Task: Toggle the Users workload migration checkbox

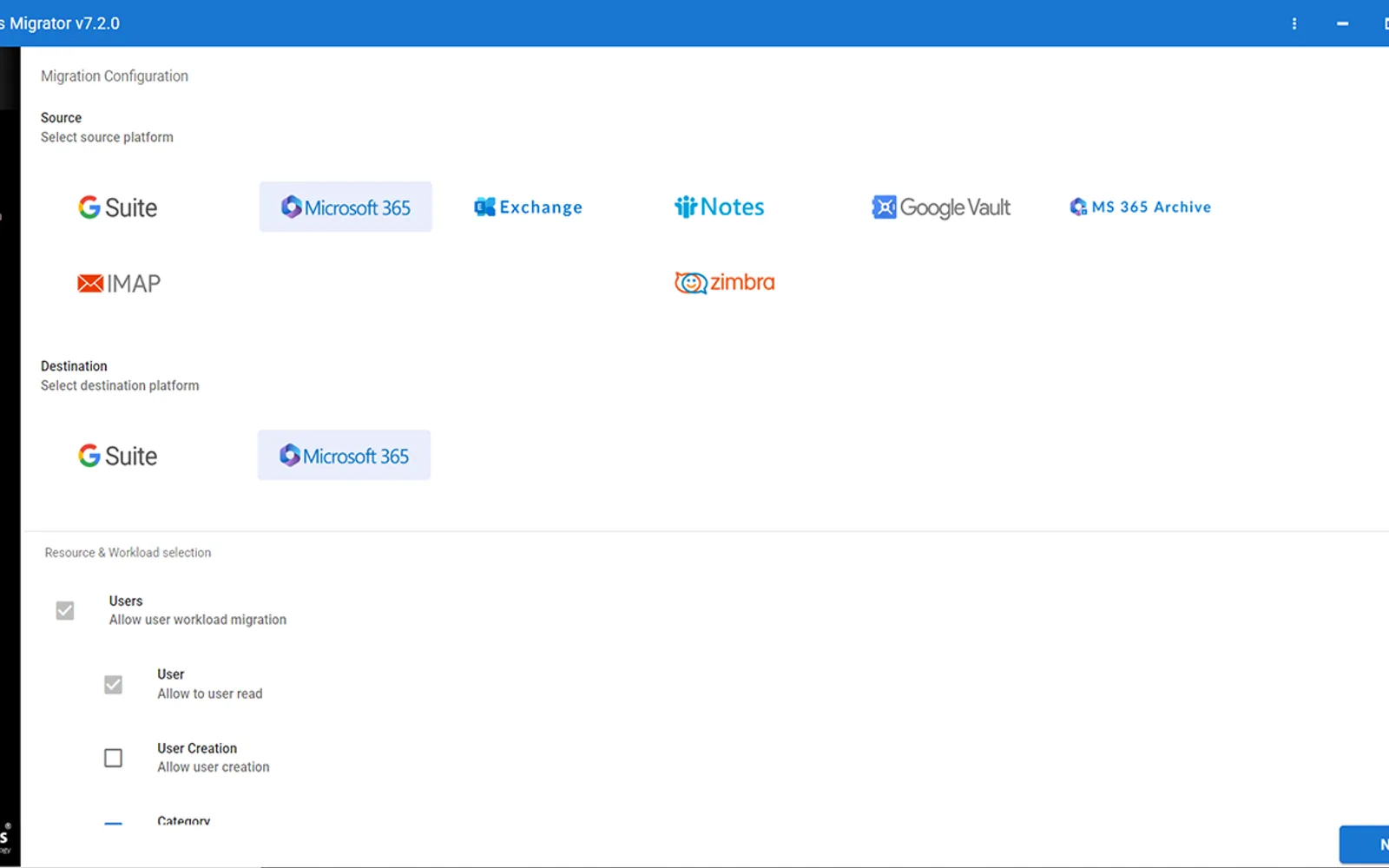Action: tap(65, 610)
